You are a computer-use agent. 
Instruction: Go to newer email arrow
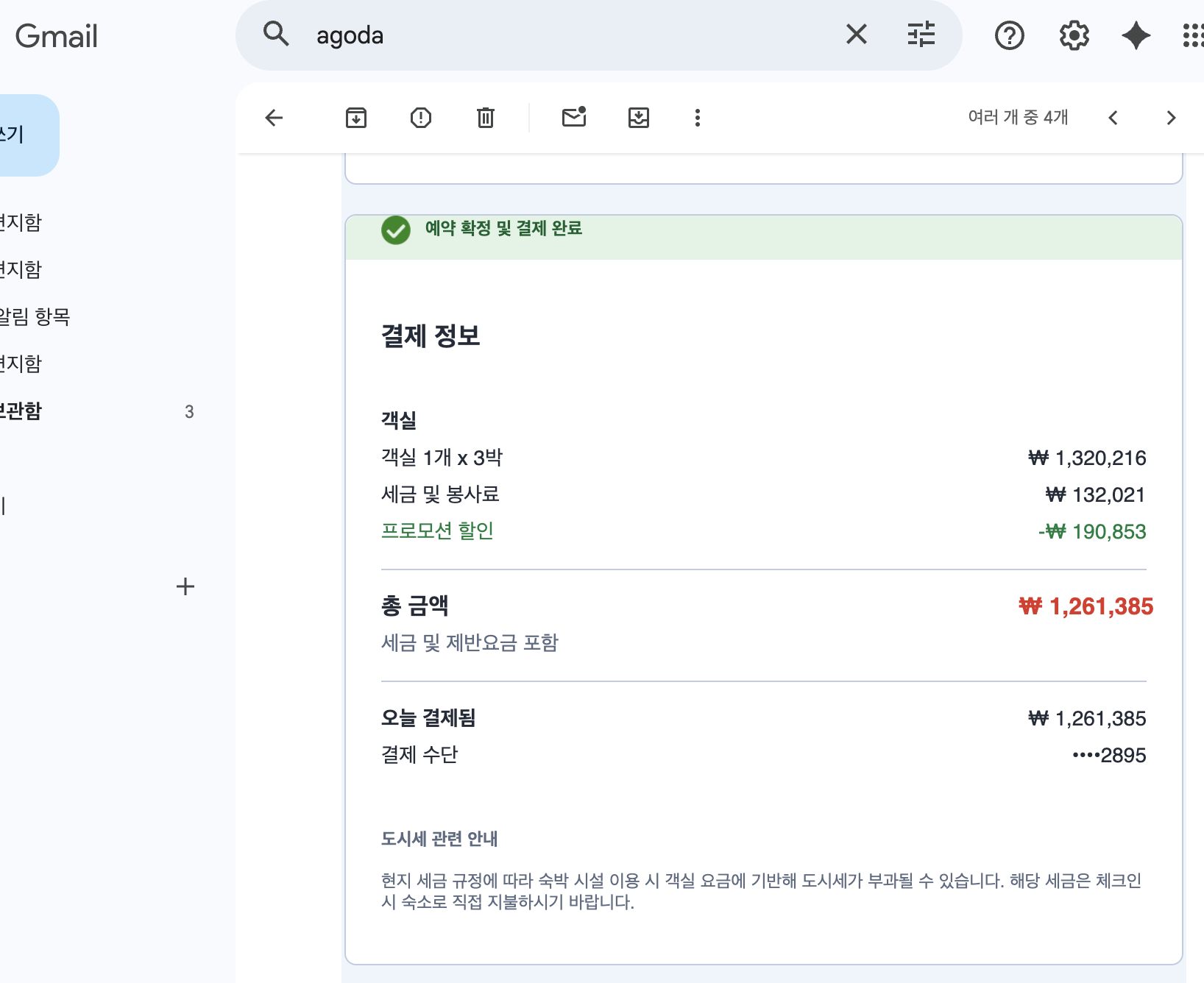[1113, 118]
